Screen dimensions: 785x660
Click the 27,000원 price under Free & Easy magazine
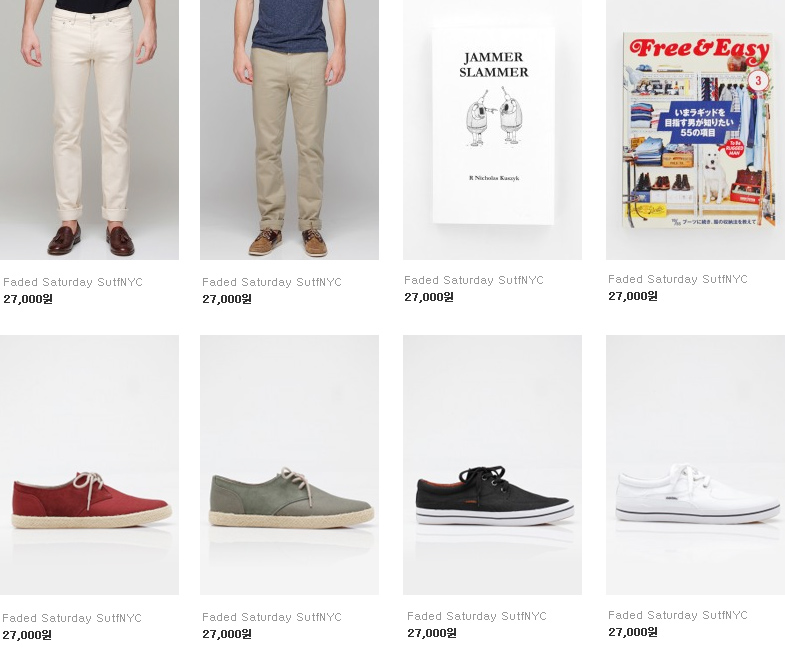pos(633,296)
